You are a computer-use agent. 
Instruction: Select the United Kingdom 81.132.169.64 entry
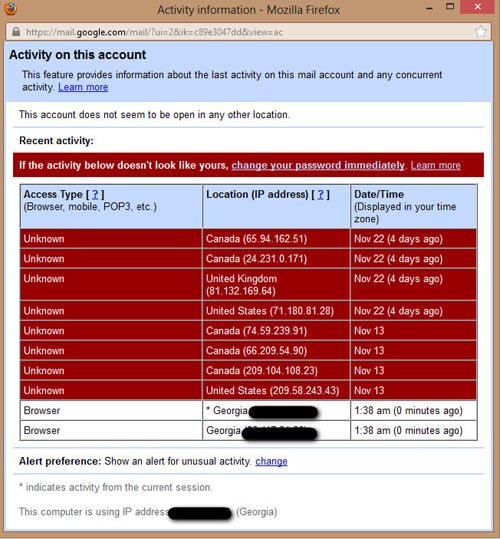point(277,285)
